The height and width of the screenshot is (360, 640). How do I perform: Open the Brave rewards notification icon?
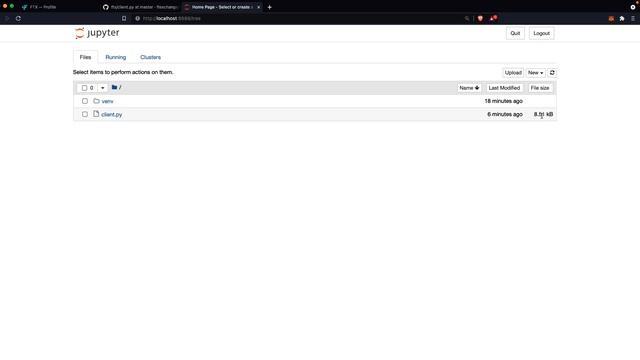pyautogui.click(x=493, y=18)
